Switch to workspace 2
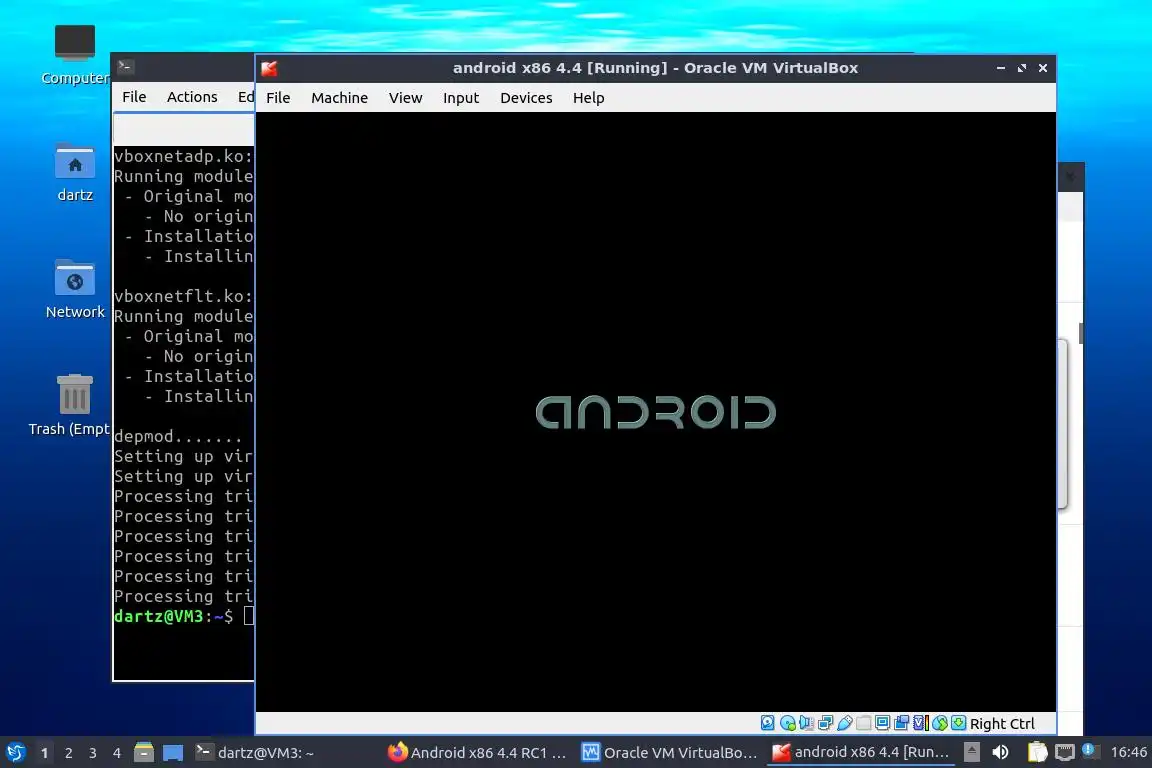The image size is (1152, 768). [69, 753]
